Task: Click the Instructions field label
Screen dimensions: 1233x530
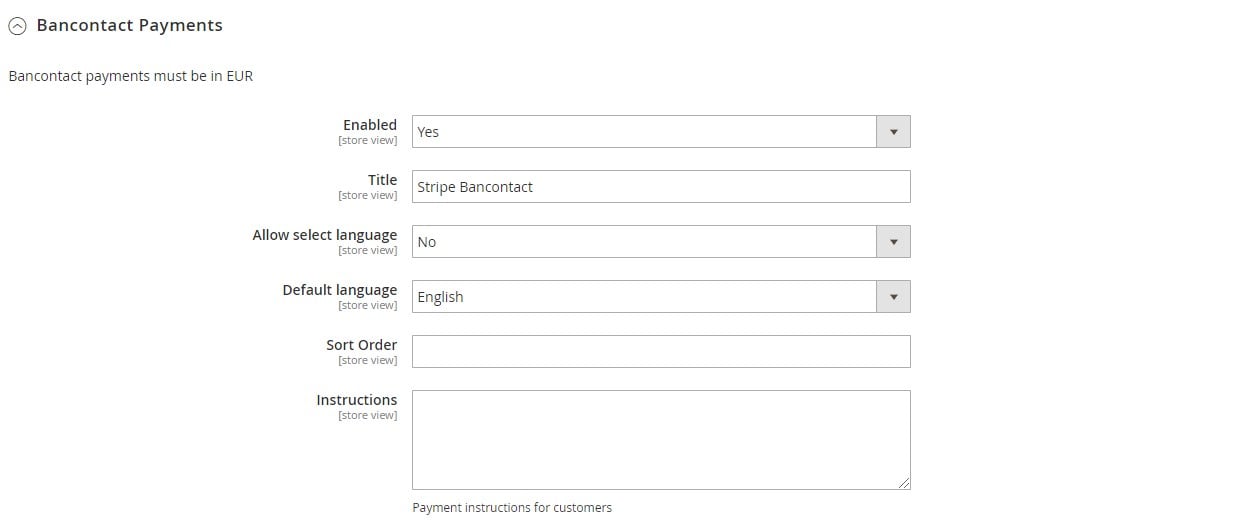Action: (x=357, y=400)
